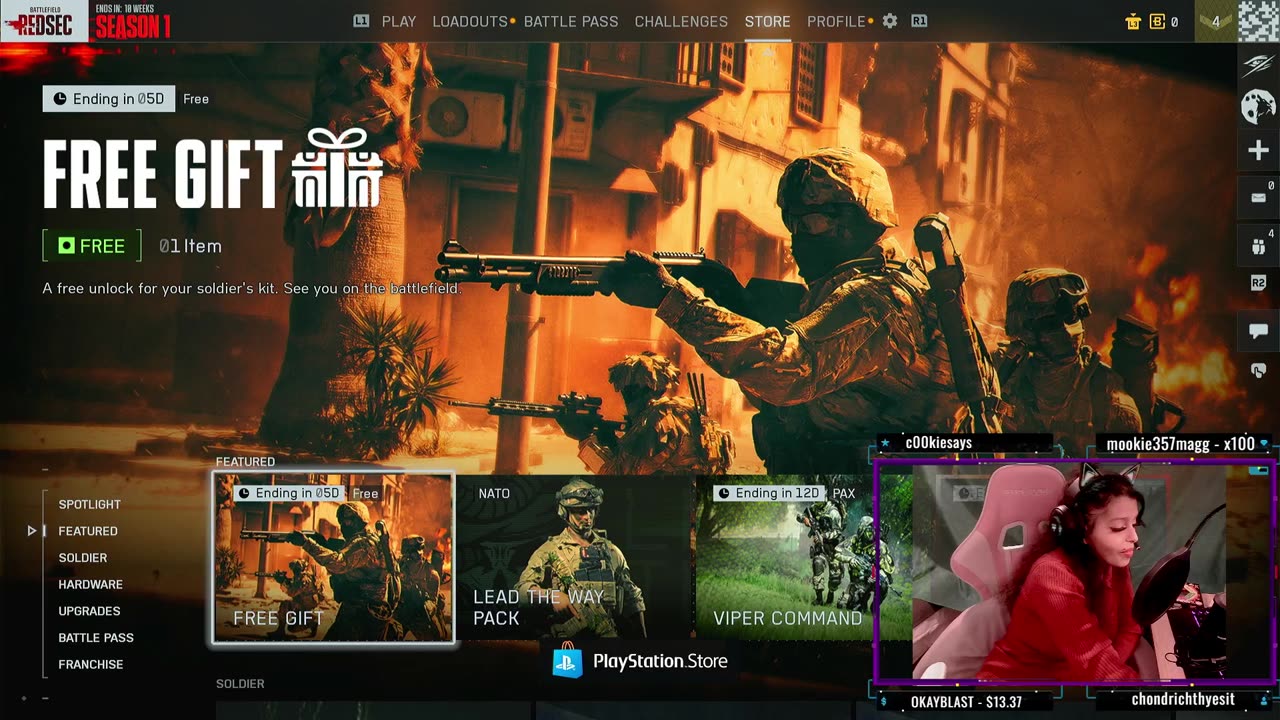Screen dimensions: 1280x720
Task: Click the R1 shoulder button icon
Action: pyautogui.click(x=919, y=21)
